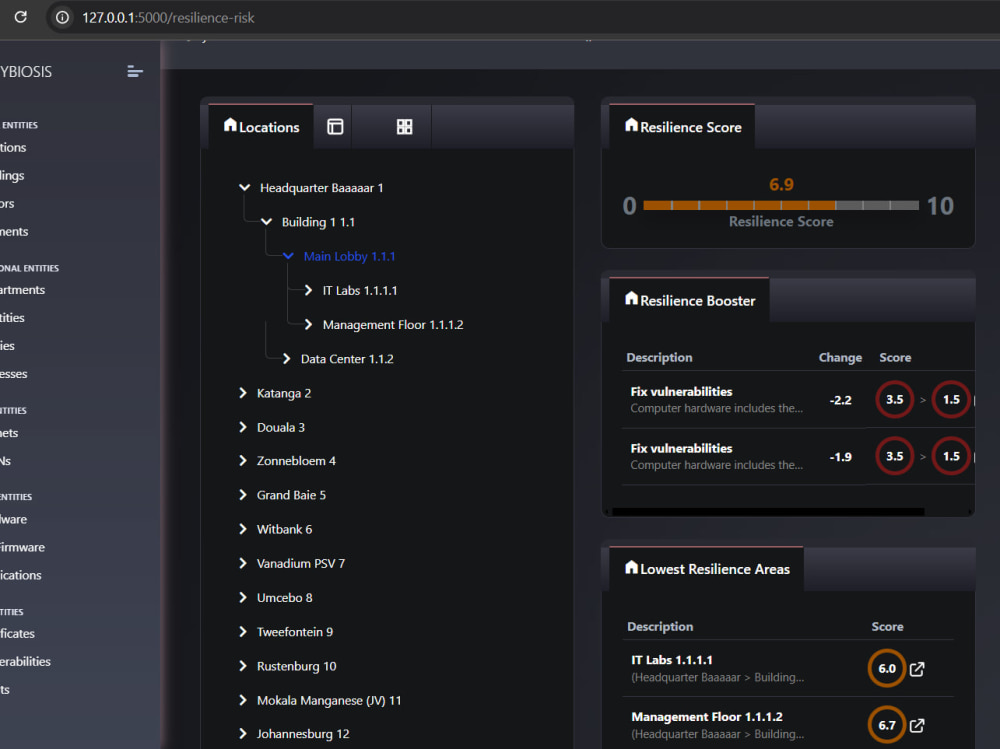The width and height of the screenshot is (1000, 749).
Task: Open Firmware in the sidebar
Action: pyautogui.click(x=22, y=547)
